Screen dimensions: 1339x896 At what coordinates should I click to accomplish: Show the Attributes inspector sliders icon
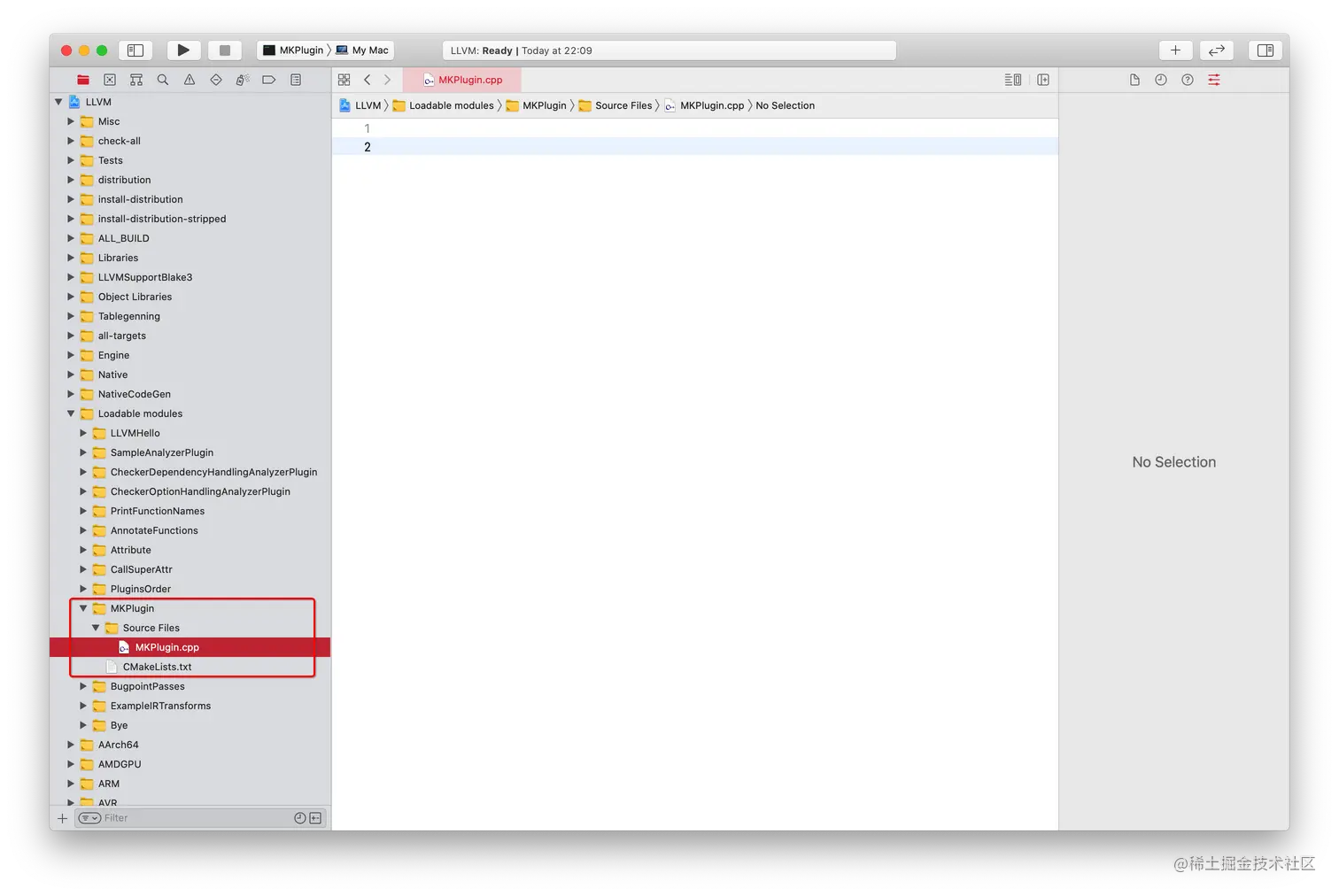click(1214, 80)
